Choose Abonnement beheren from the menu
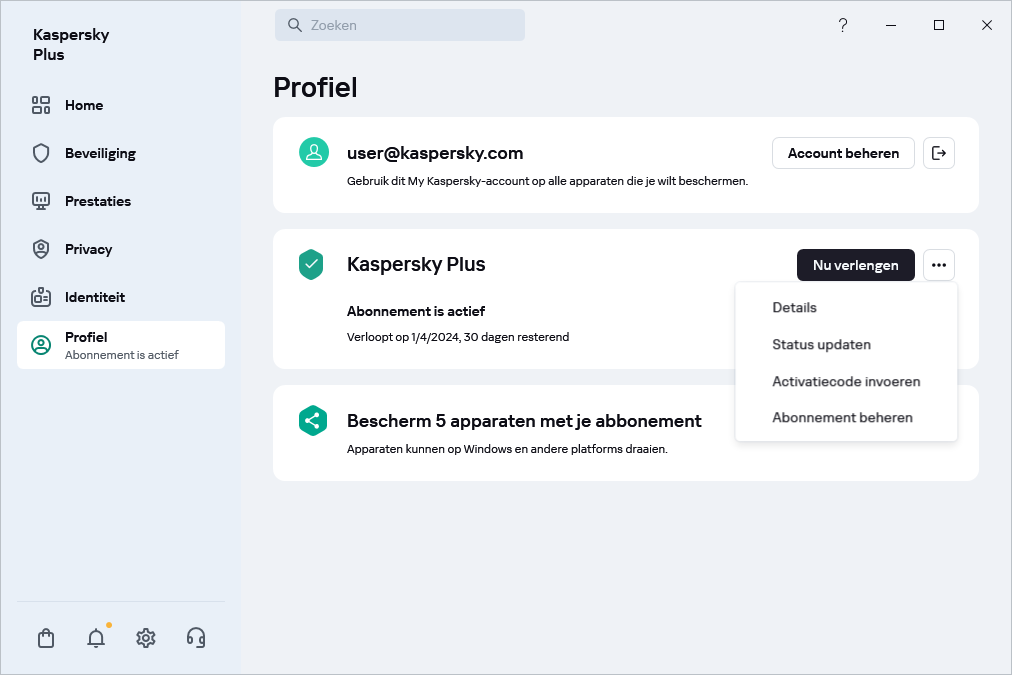 (842, 418)
